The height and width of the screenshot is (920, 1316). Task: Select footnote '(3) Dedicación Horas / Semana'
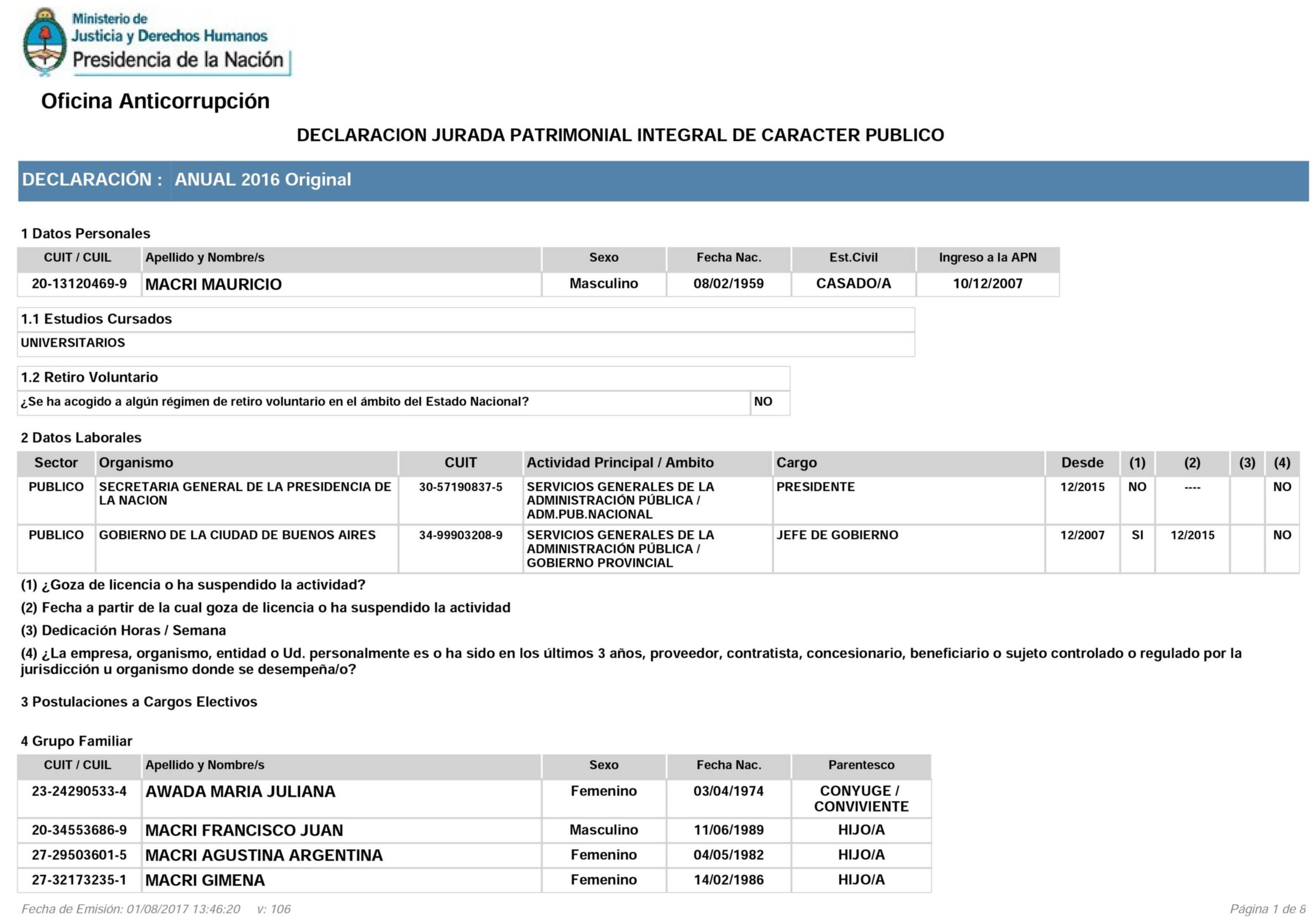(123, 630)
